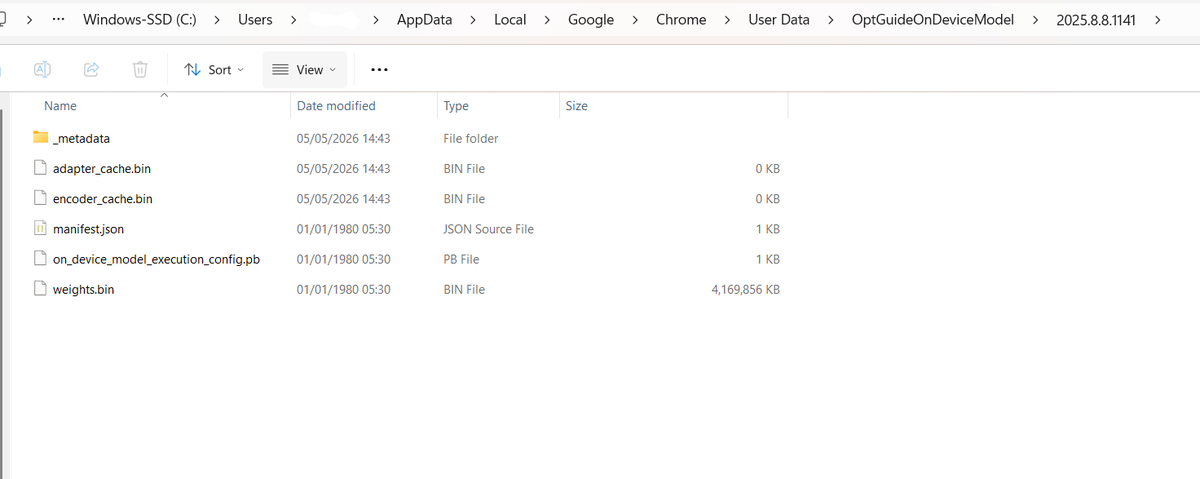This screenshot has height=479, width=1200.
Task: Select the encoder_cache.bin file icon
Action: (x=41, y=198)
